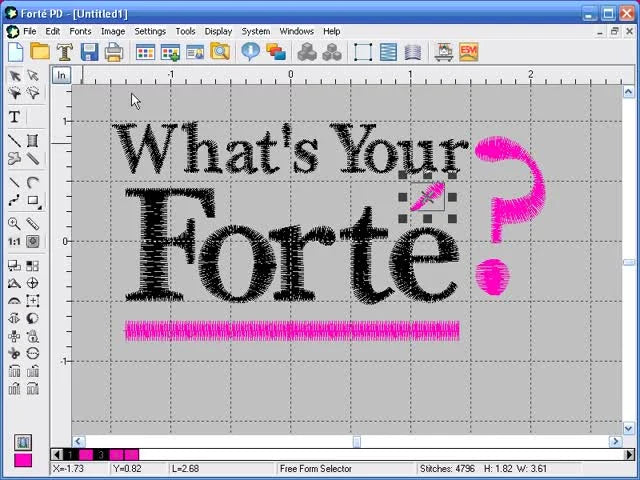This screenshot has width=640, height=480.
Task: Open the Image menu
Action: pos(113,31)
